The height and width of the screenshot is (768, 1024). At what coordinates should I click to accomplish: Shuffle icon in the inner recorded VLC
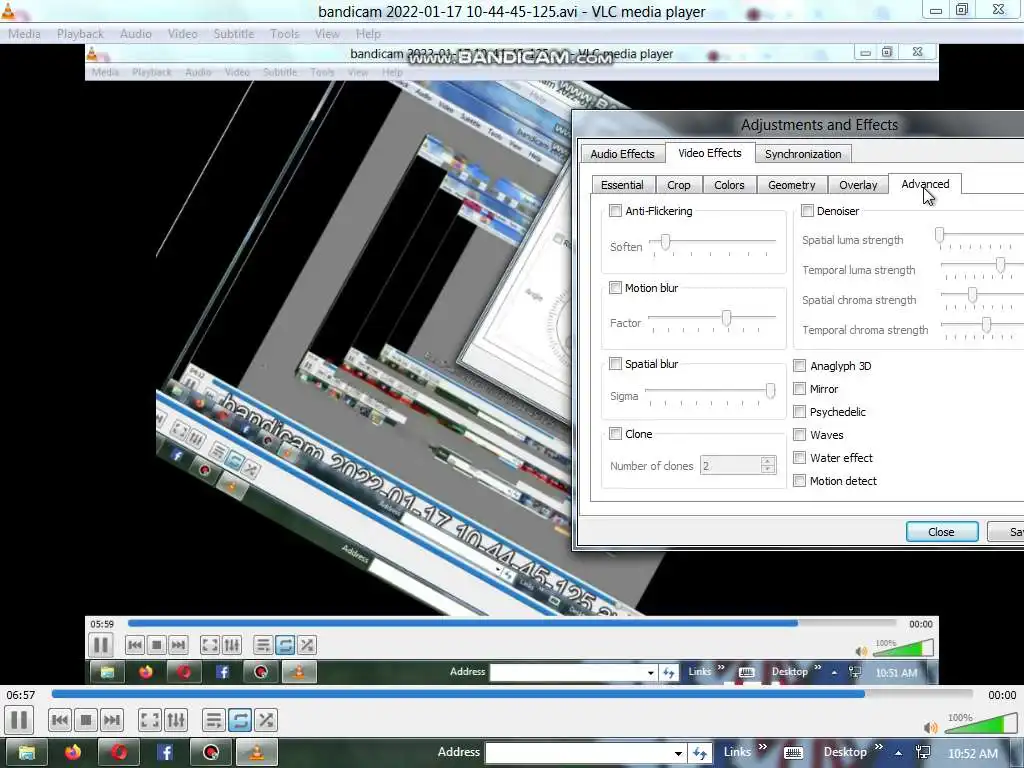[307, 645]
